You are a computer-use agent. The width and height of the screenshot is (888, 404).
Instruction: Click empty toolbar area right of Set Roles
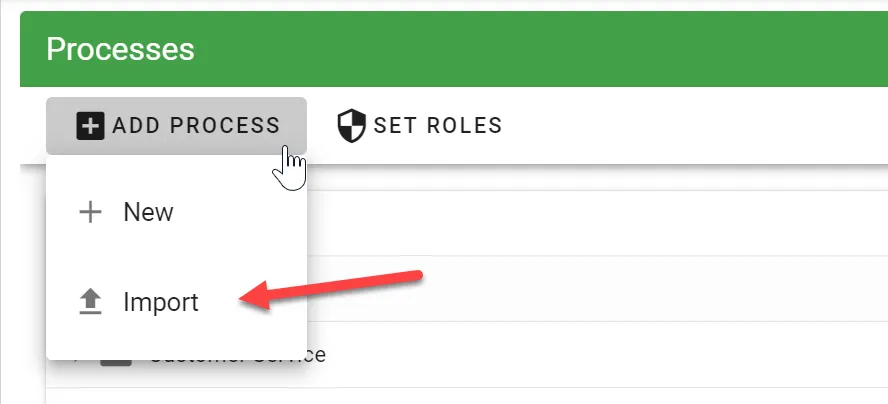697,125
